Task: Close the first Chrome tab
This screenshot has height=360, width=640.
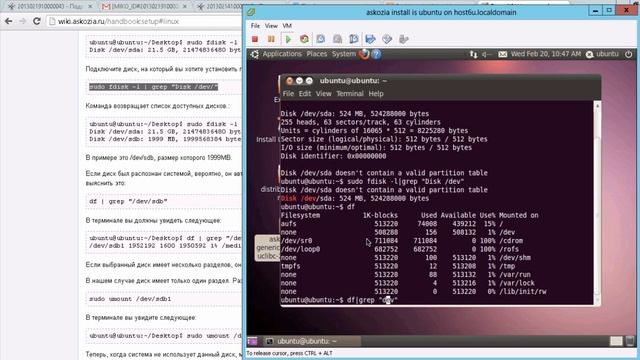Action: click(x=91, y=7)
